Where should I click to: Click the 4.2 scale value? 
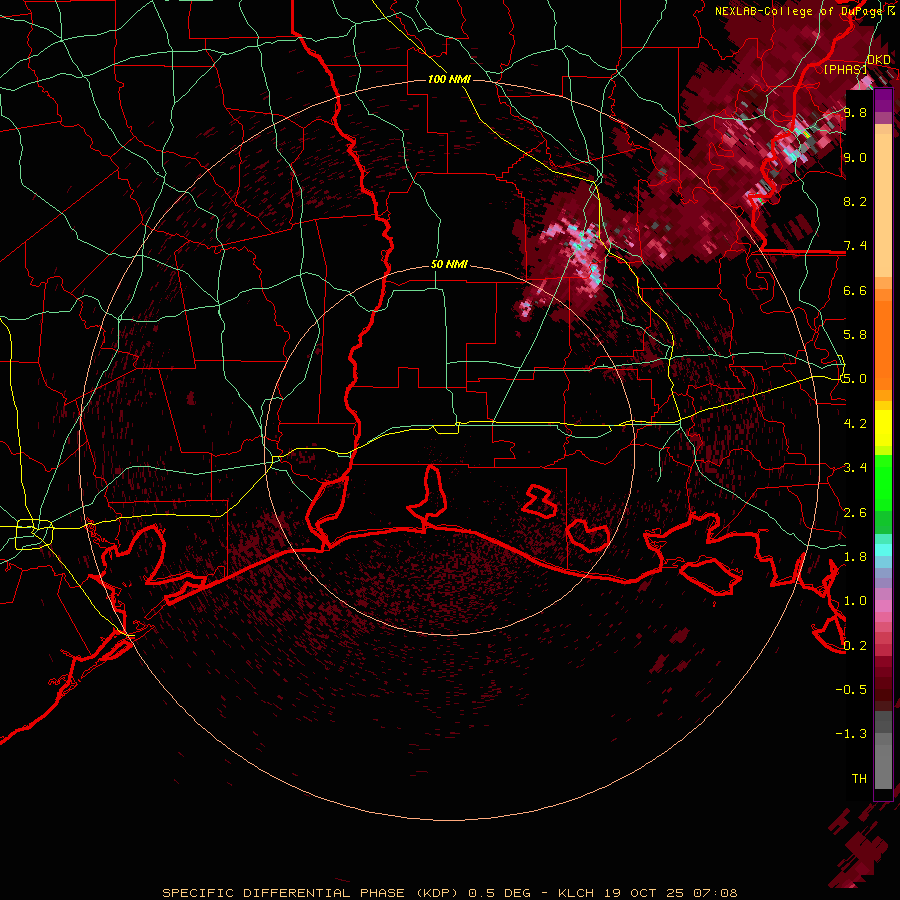[x=855, y=424]
